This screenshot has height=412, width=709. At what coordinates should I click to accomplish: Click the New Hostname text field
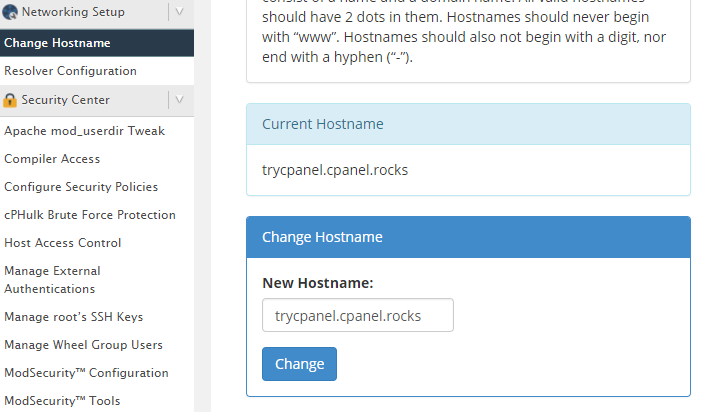[x=357, y=315]
